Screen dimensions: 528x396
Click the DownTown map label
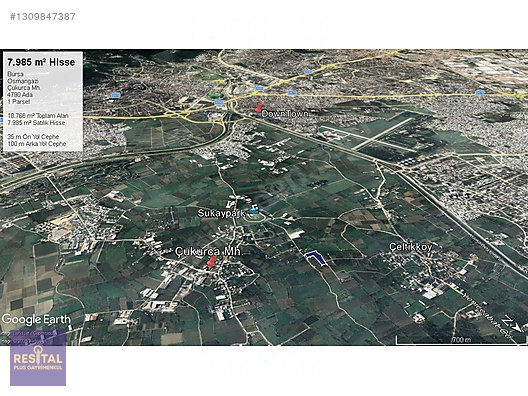[285, 114]
